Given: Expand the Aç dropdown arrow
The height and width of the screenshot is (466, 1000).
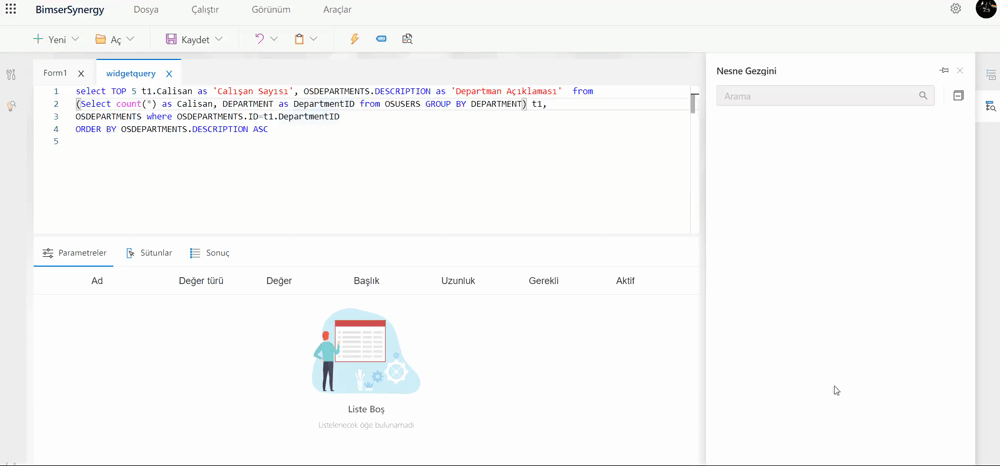Looking at the screenshot, I should point(130,39).
